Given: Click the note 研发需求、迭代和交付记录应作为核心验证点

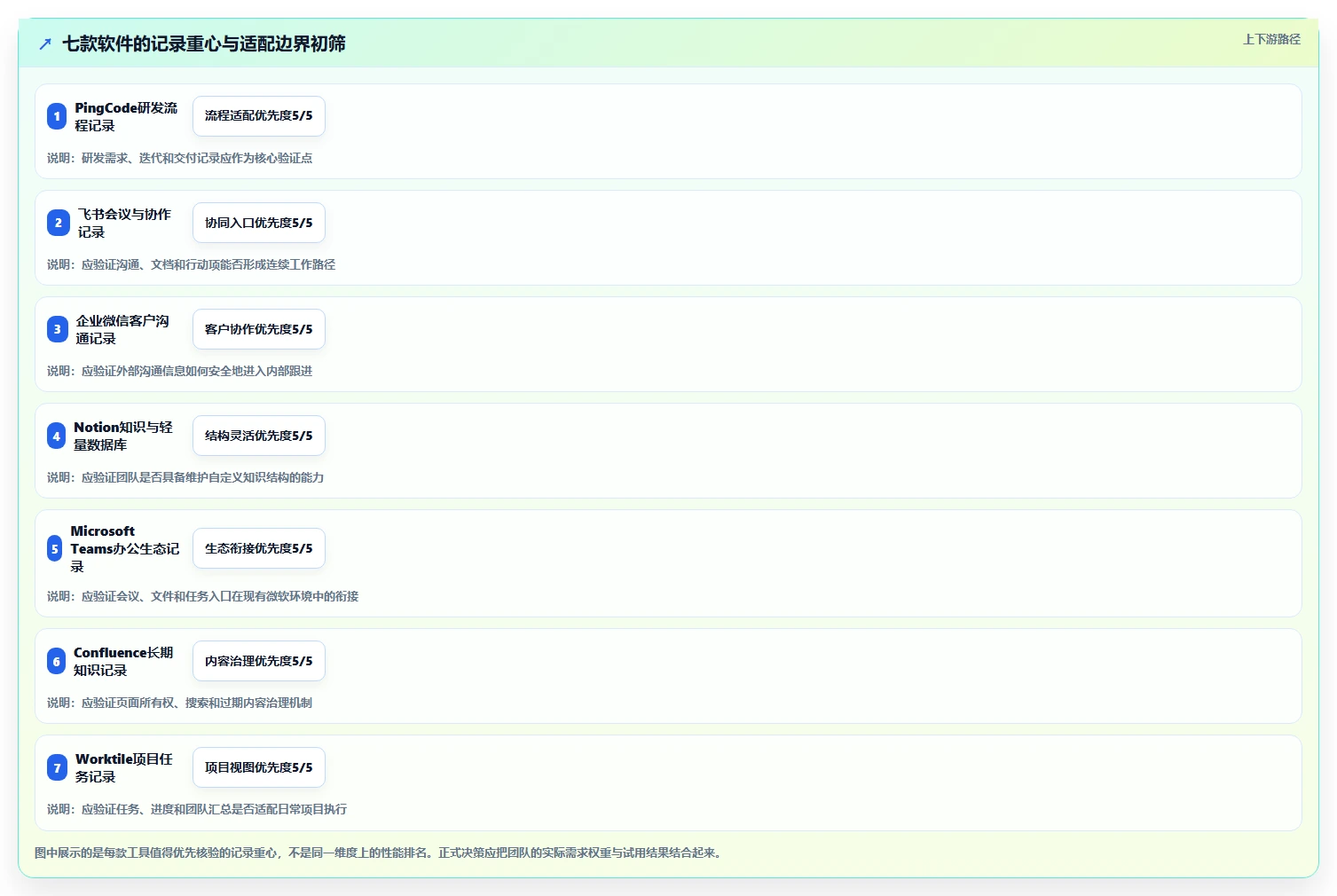Looking at the screenshot, I should [197, 158].
